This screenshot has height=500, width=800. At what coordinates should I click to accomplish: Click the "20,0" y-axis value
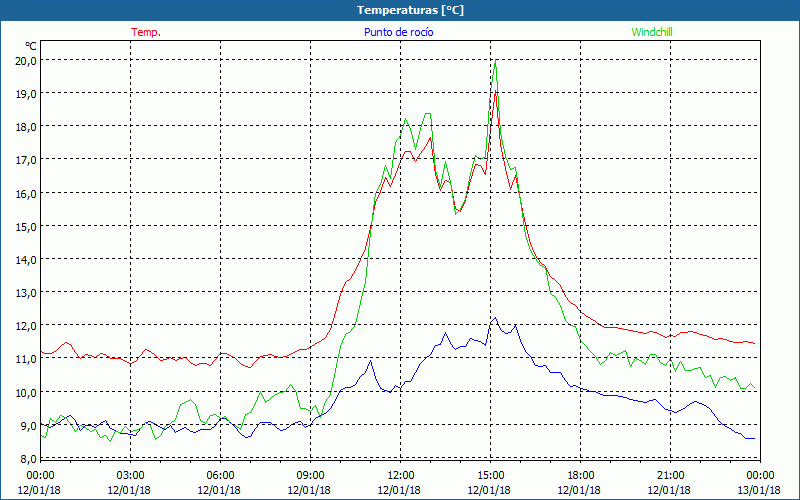[26, 61]
